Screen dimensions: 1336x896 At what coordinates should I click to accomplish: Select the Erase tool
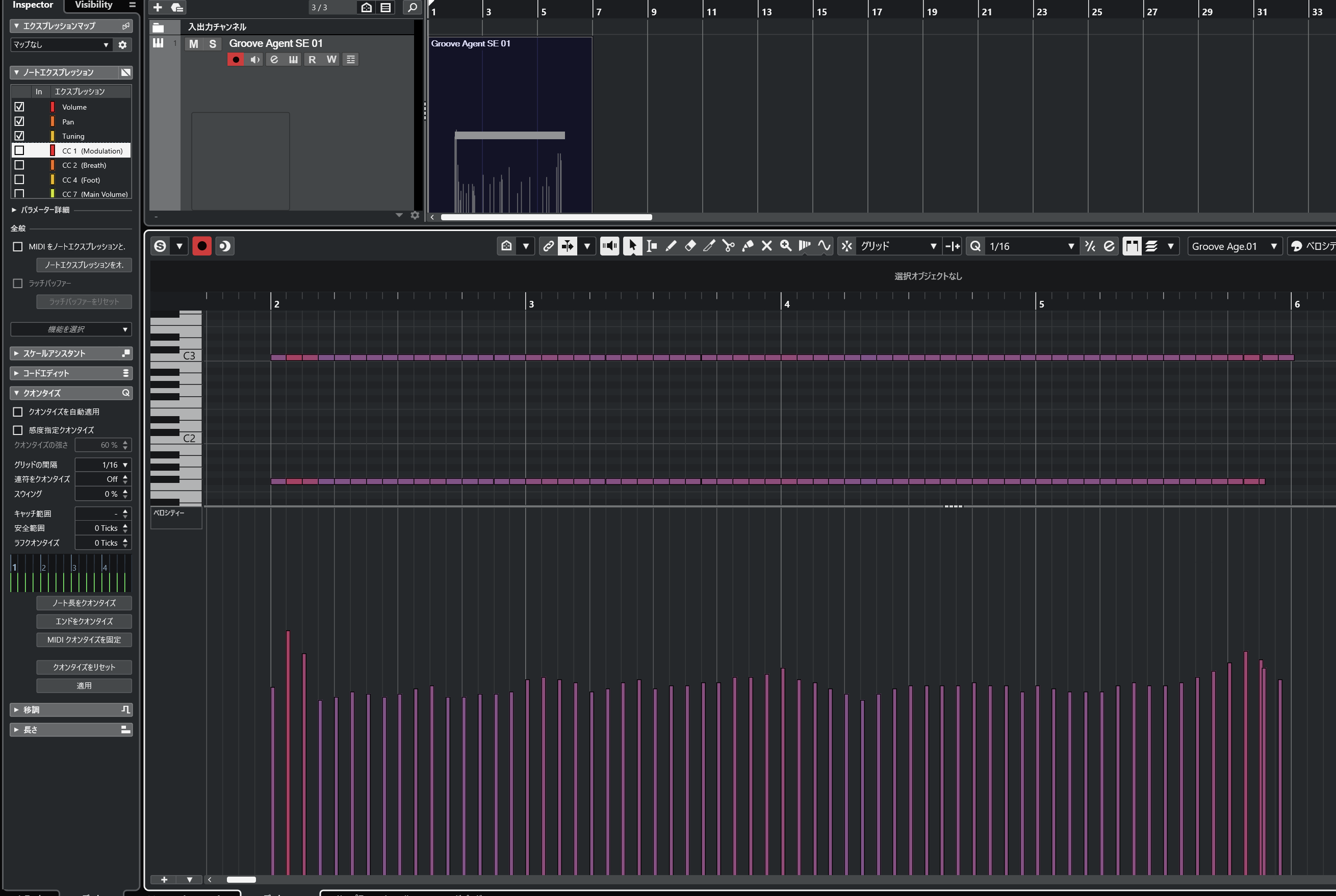pos(690,246)
